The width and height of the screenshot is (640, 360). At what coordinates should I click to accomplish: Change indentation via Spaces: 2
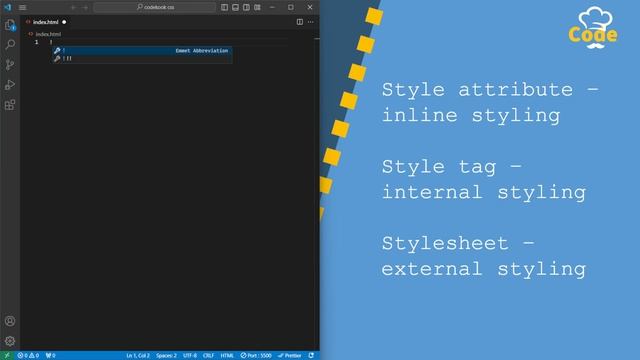[167, 356]
